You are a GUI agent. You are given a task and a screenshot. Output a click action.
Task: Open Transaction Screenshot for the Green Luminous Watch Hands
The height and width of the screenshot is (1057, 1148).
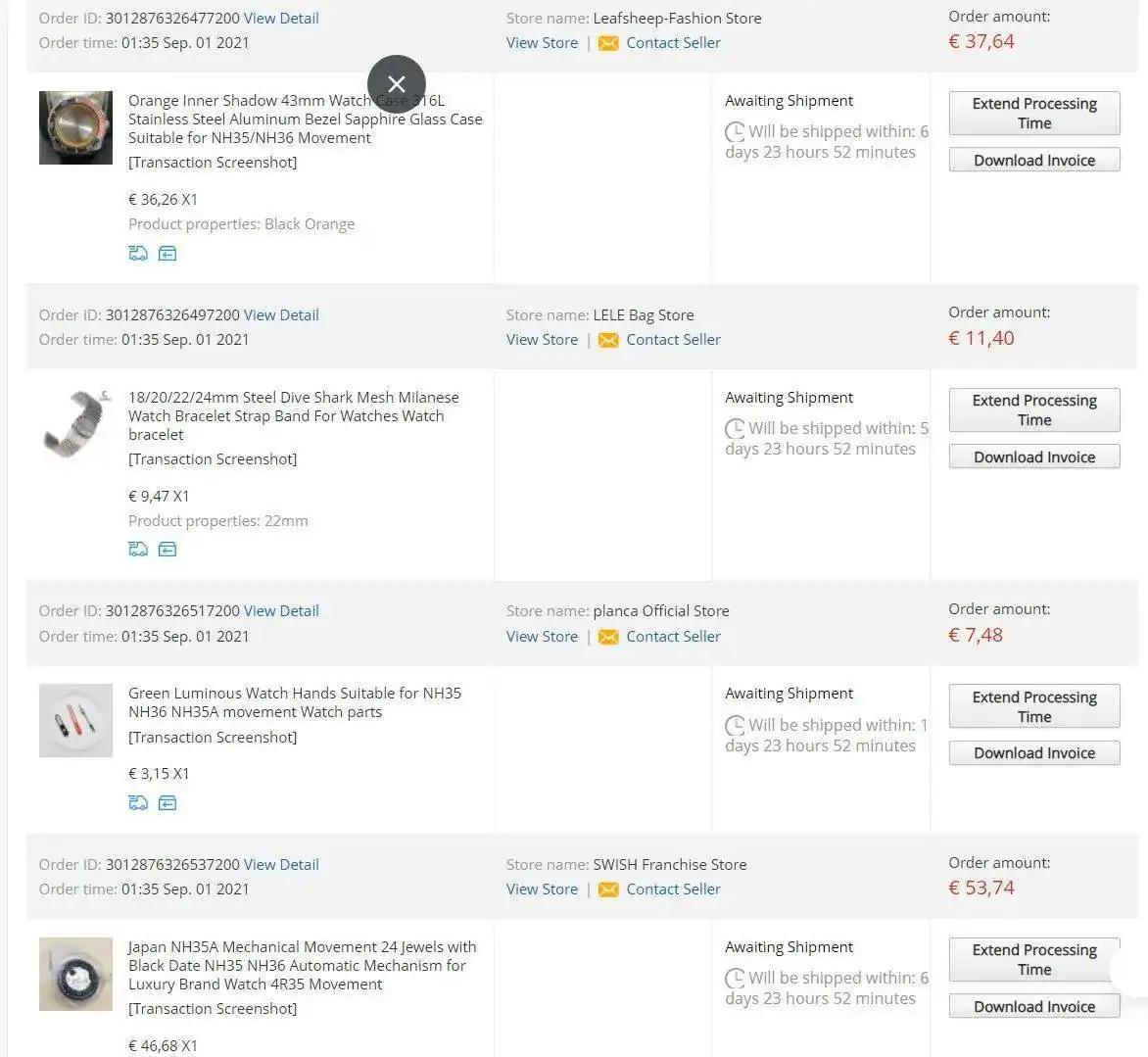pos(213,737)
